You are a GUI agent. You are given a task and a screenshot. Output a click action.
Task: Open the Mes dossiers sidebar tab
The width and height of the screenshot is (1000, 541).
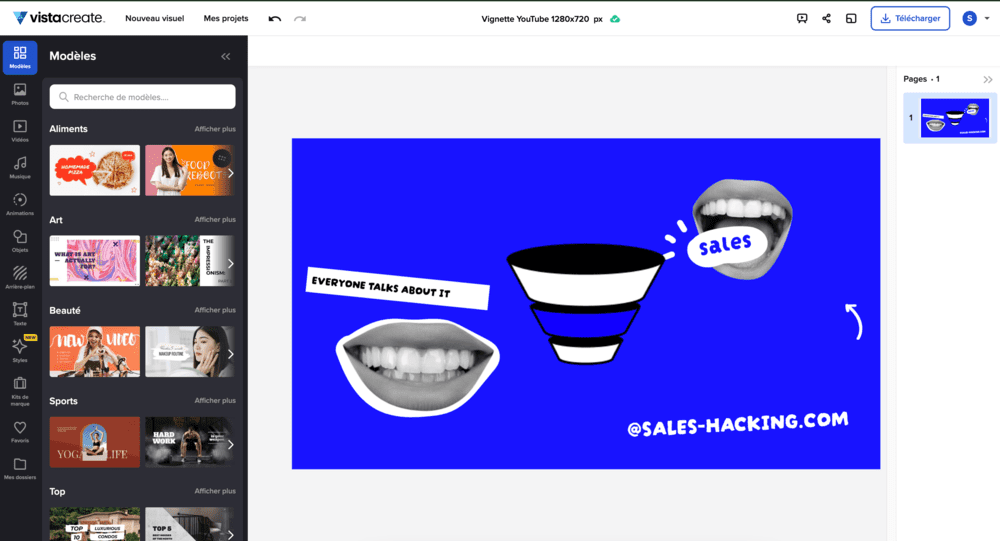[20, 468]
